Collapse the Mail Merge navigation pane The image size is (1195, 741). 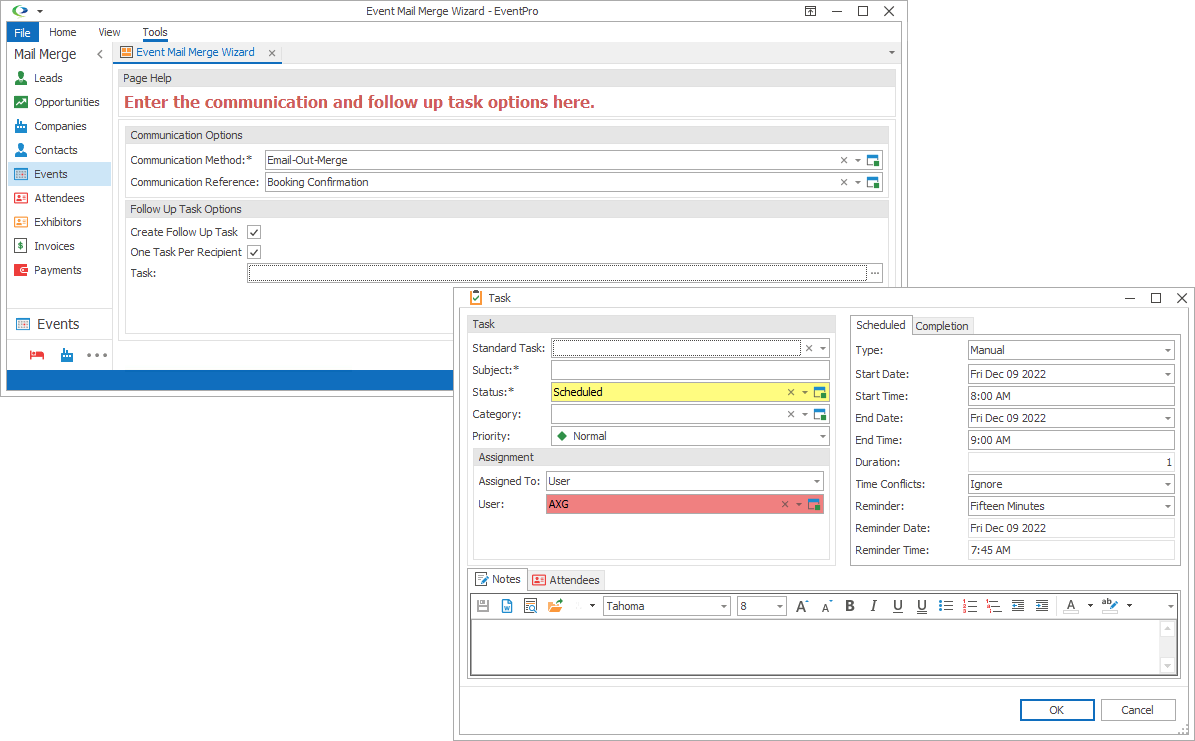click(100, 54)
